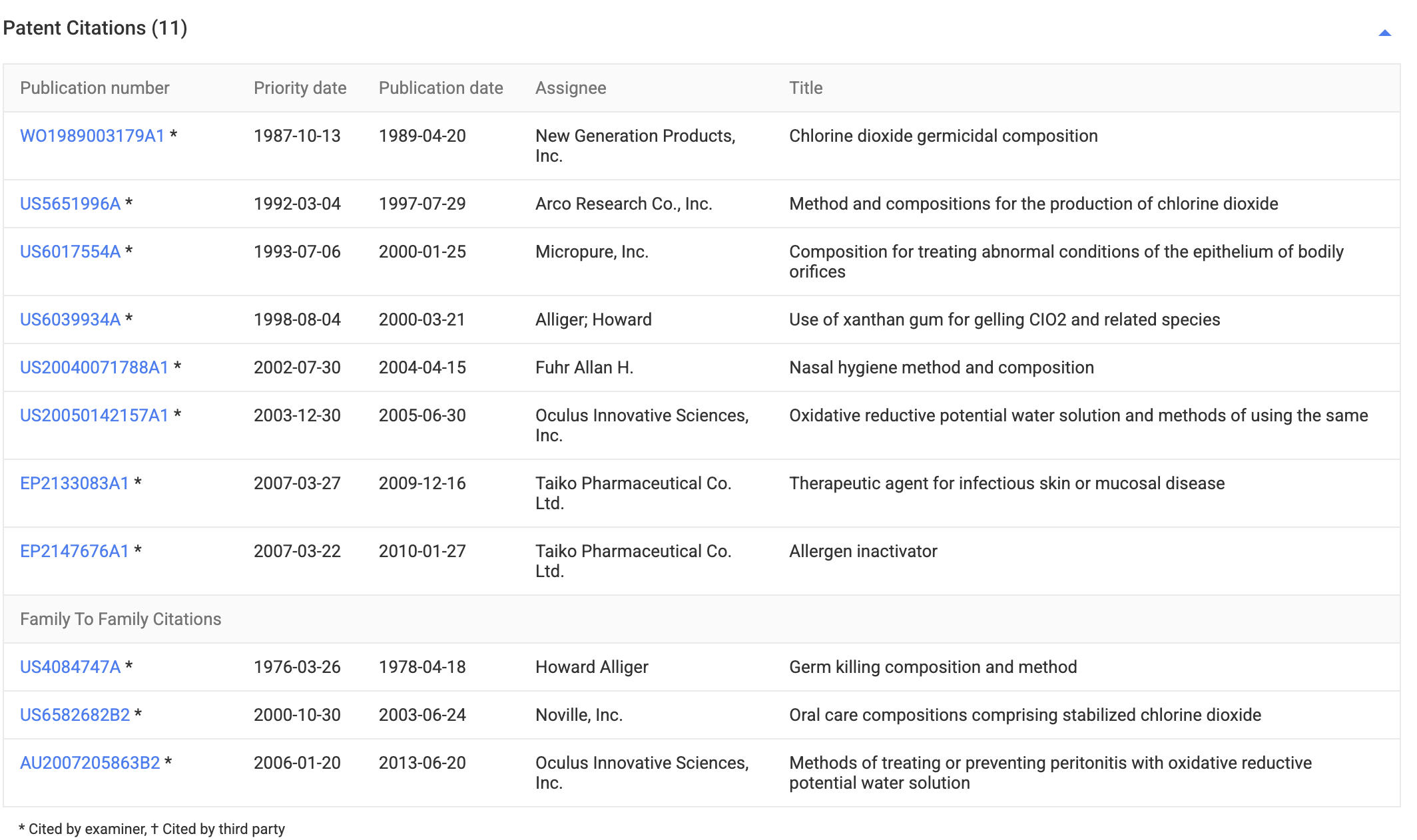Click the Family To Family Citations row
This screenshot has width=1417, height=840.
[121, 619]
